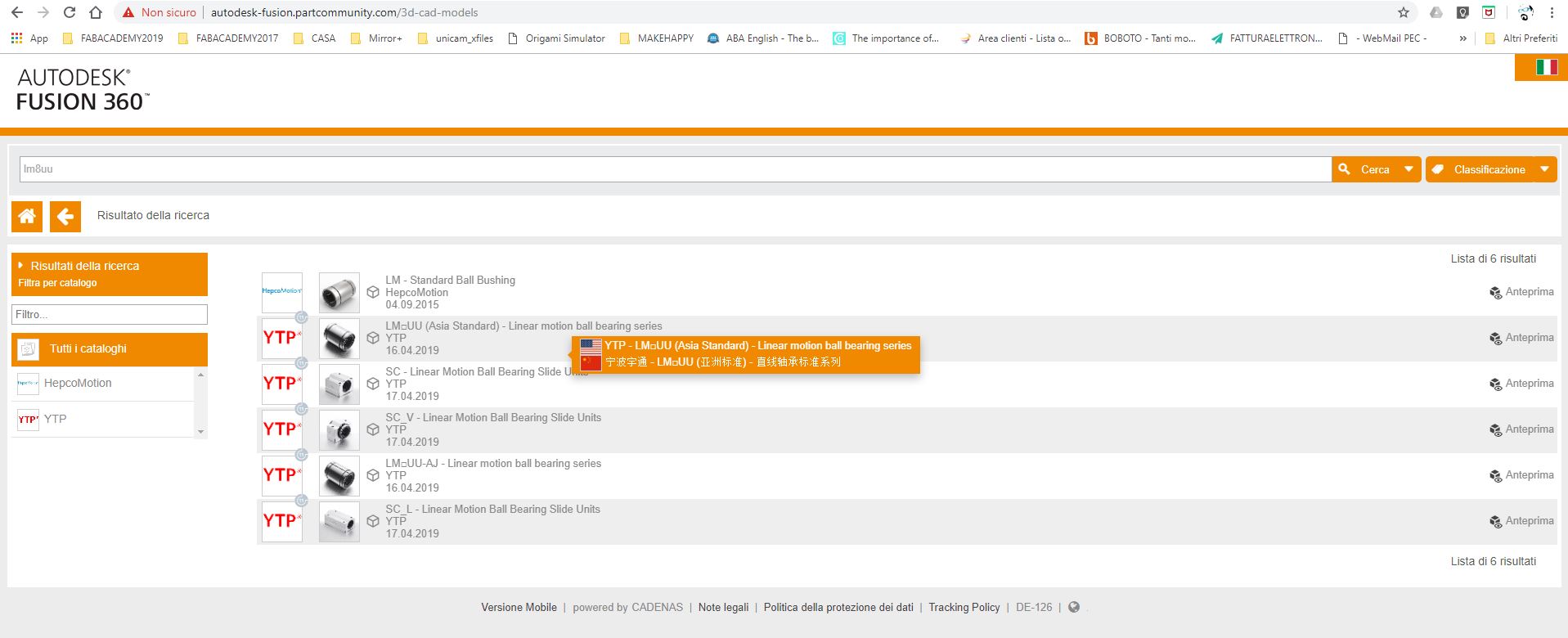Select the English YTP line in the tooltip
This screenshot has width=1568, height=638.
pyautogui.click(x=757, y=346)
